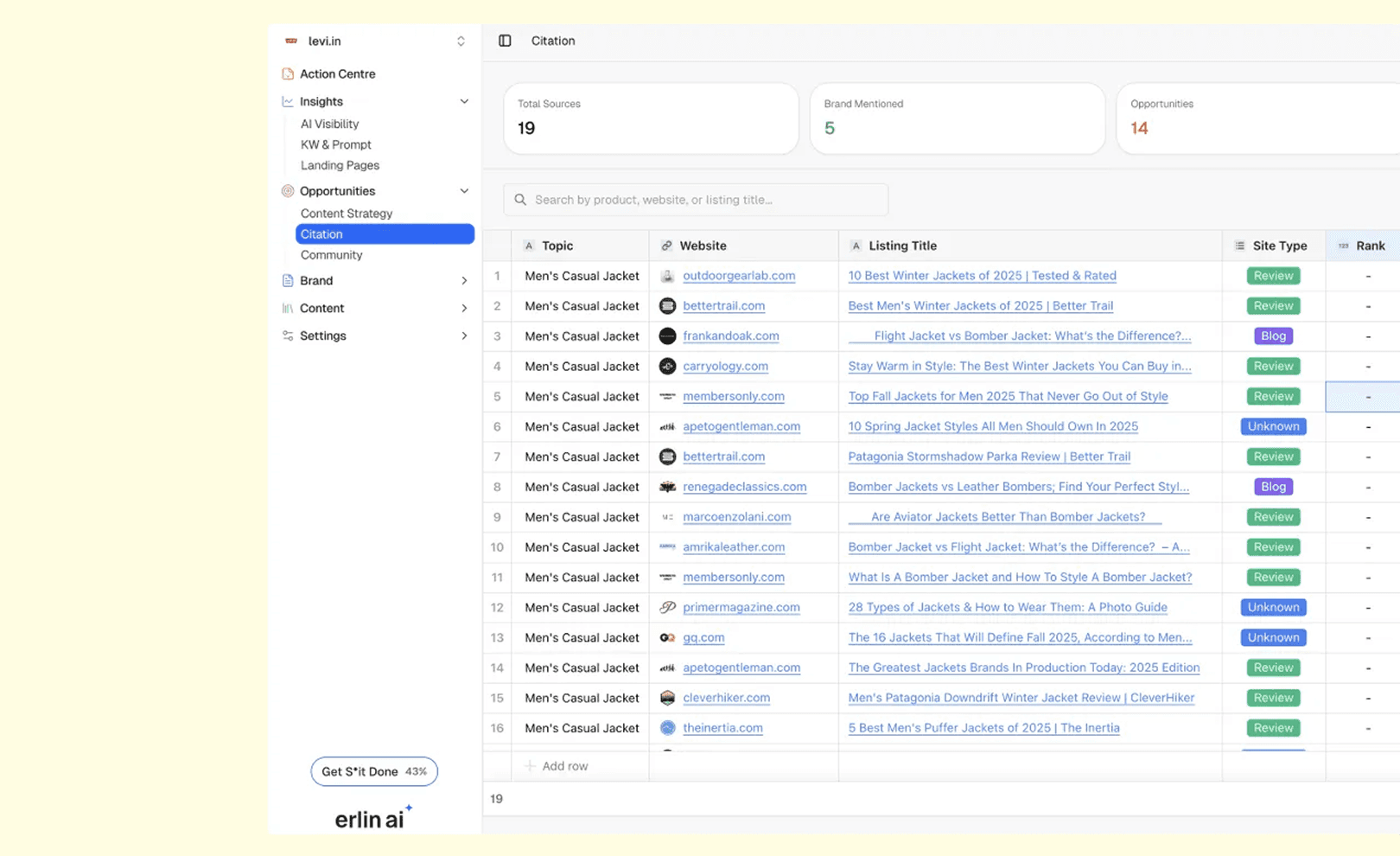Image resolution: width=1400 pixels, height=856 pixels.
Task: Click the Unknown tag in row 6
Action: [1273, 426]
